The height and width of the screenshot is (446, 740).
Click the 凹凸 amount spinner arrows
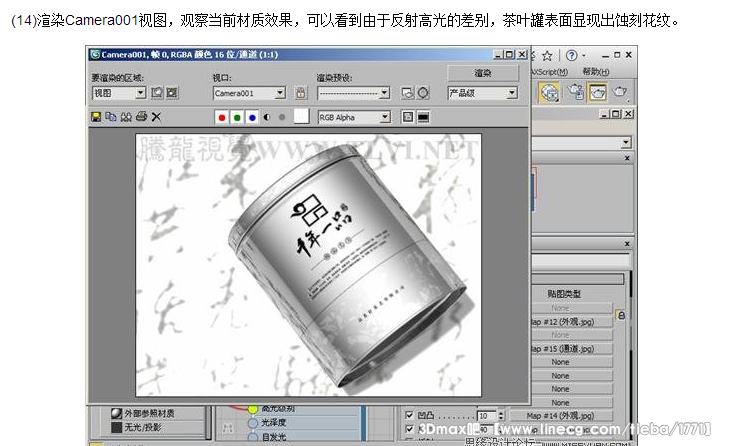click(501, 416)
